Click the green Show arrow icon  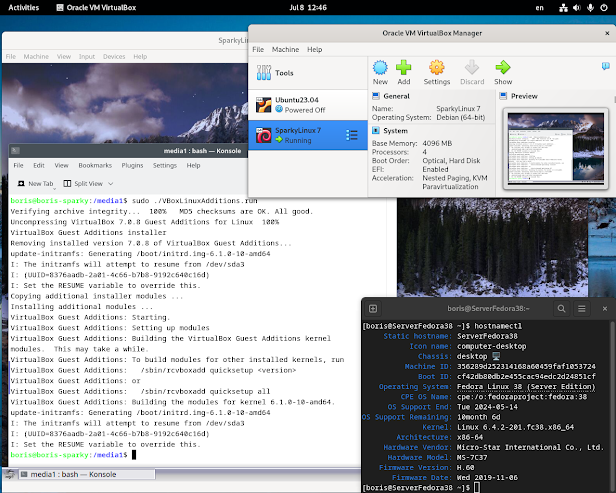click(x=503, y=68)
